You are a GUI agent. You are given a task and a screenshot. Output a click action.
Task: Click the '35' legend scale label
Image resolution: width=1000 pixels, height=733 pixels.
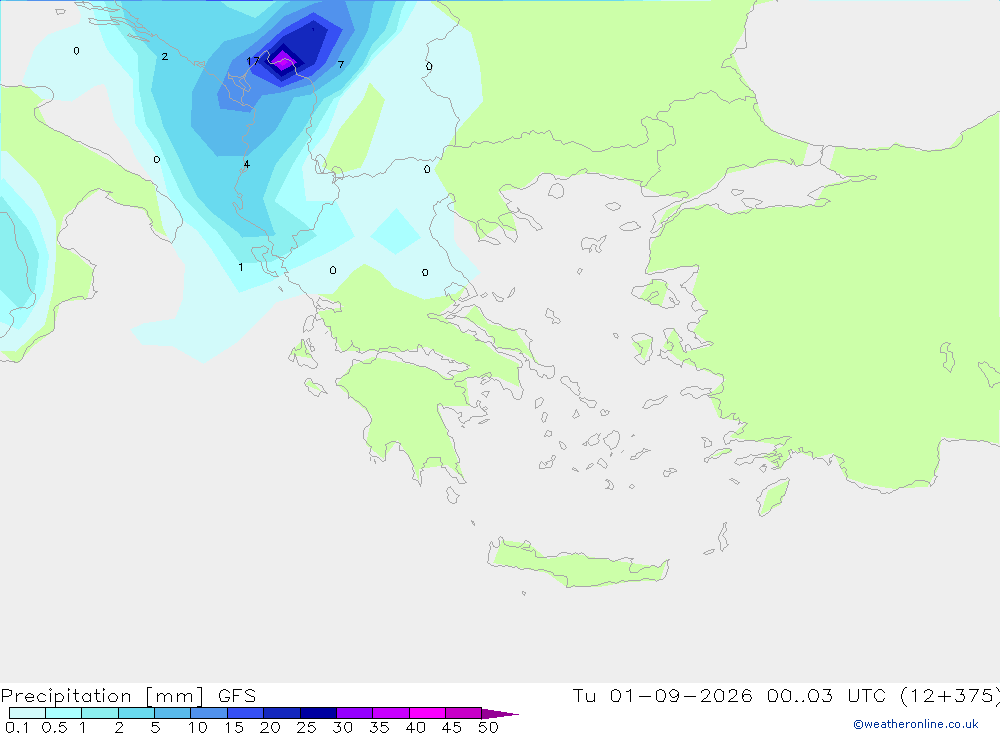pyautogui.click(x=379, y=727)
